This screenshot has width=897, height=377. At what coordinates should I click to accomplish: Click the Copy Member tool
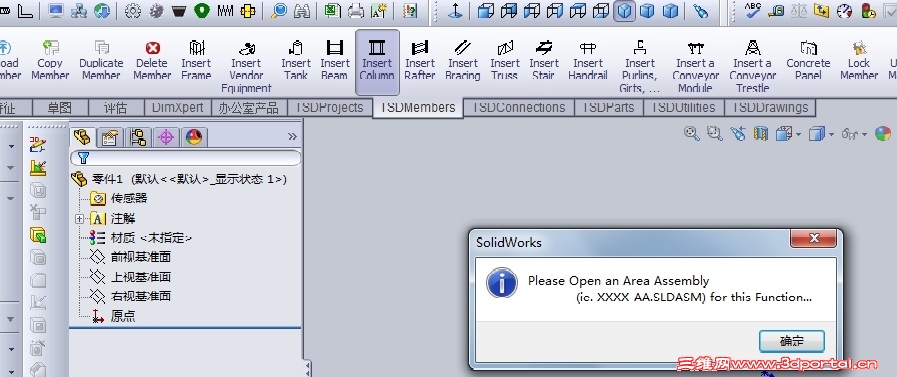(50, 60)
